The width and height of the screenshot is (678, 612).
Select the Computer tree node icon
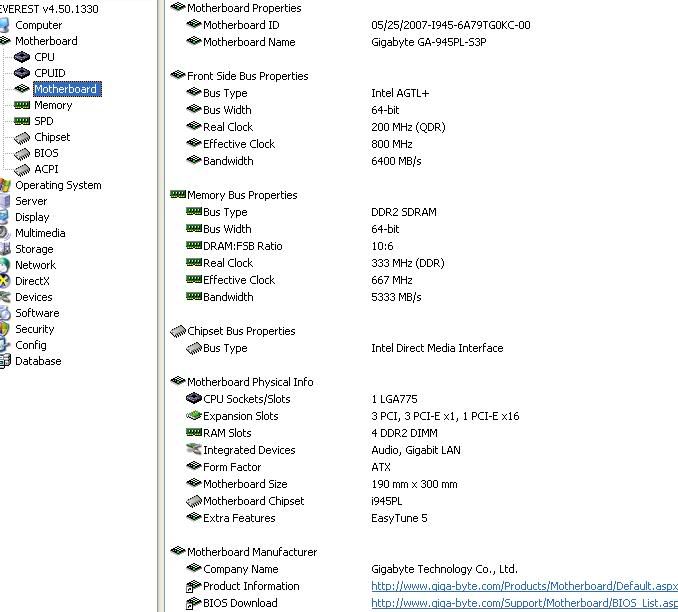point(4,25)
